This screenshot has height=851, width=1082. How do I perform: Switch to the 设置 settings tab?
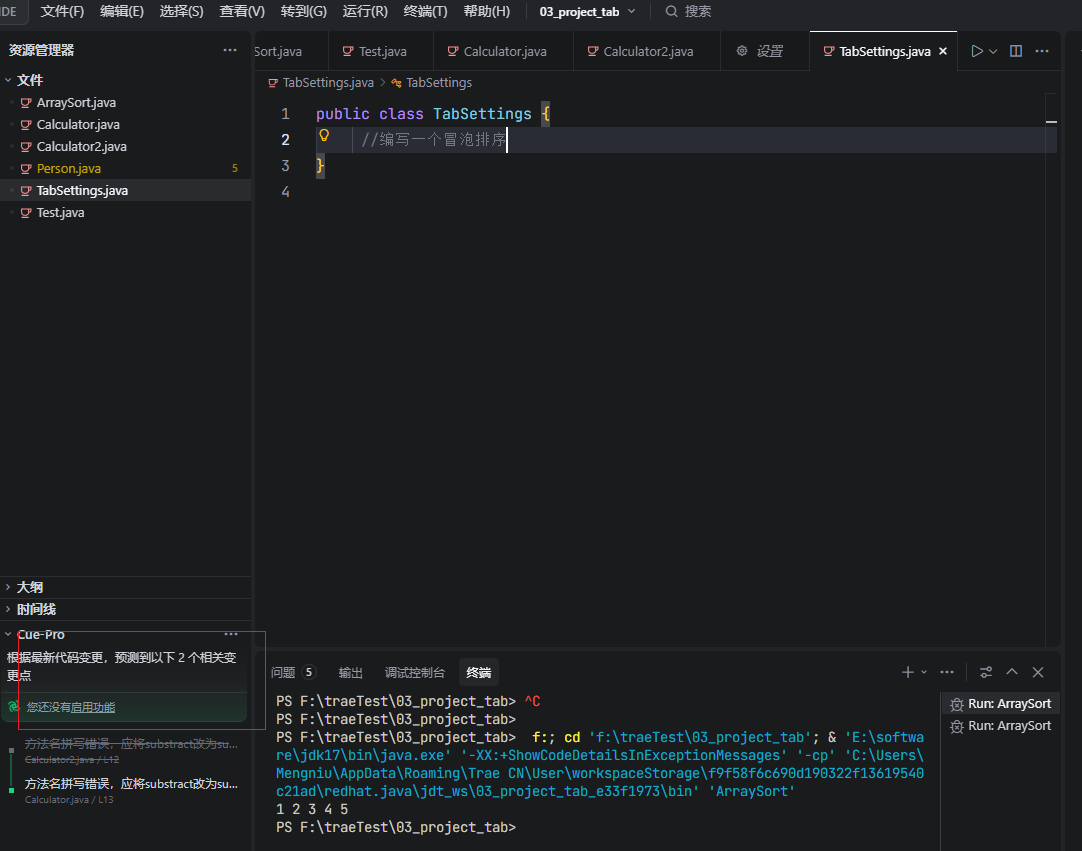tap(765, 51)
